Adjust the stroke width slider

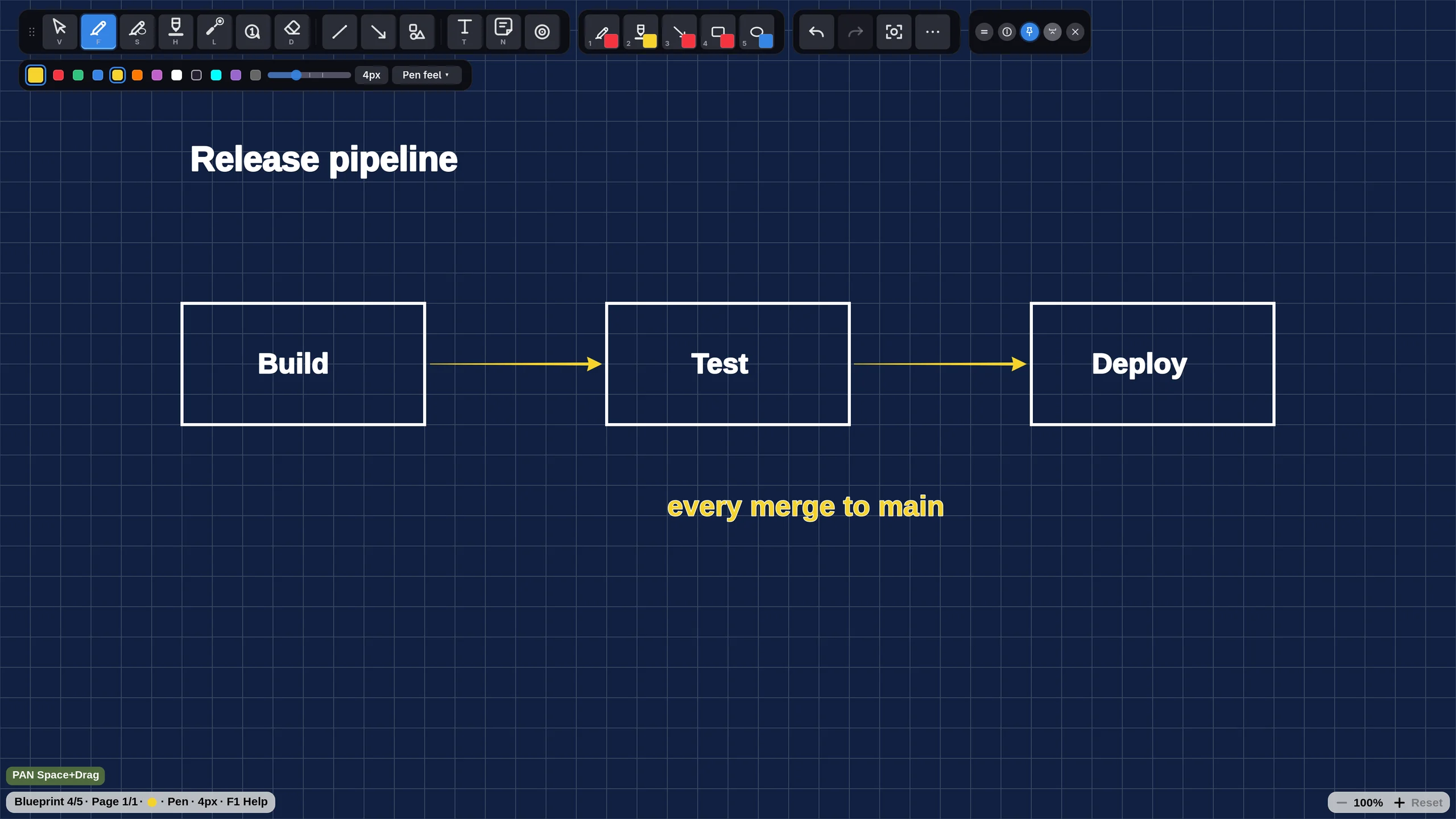[x=309, y=75]
